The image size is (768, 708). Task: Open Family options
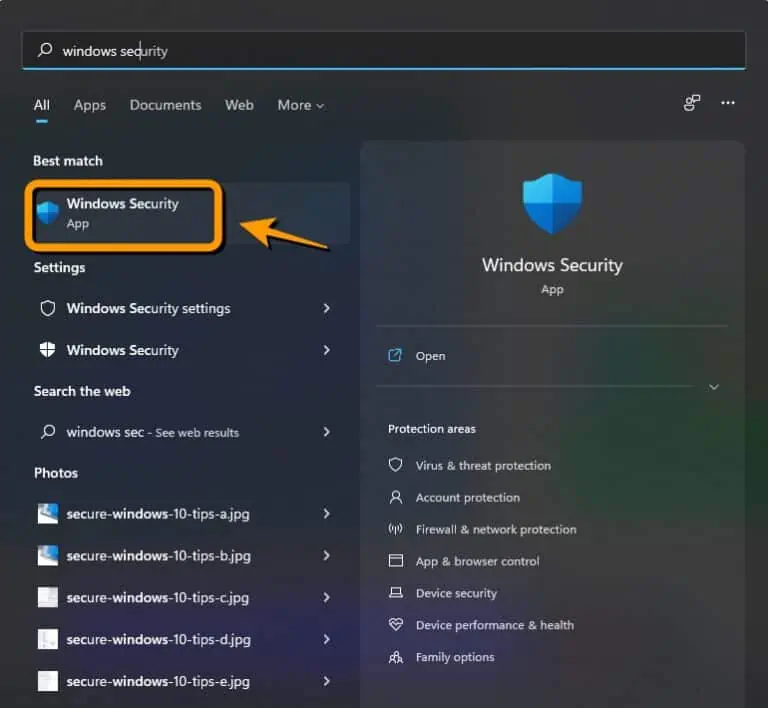(455, 657)
